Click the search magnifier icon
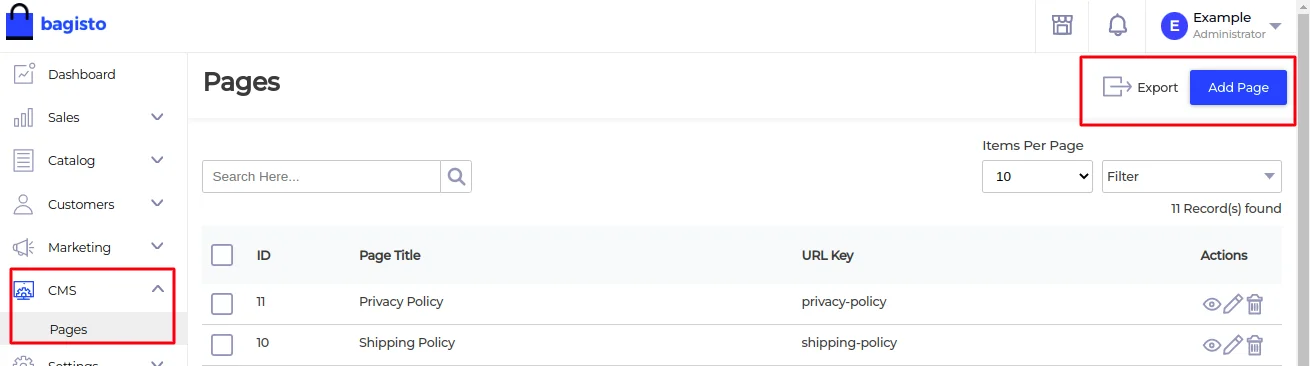The image size is (1310, 366). 456,176
